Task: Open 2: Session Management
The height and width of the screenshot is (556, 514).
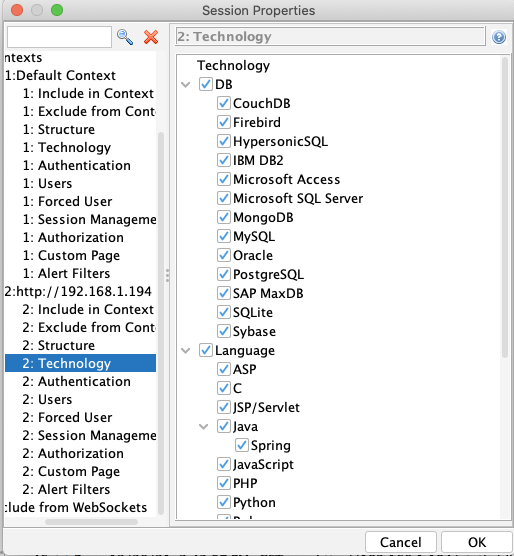Action: click(x=89, y=435)
